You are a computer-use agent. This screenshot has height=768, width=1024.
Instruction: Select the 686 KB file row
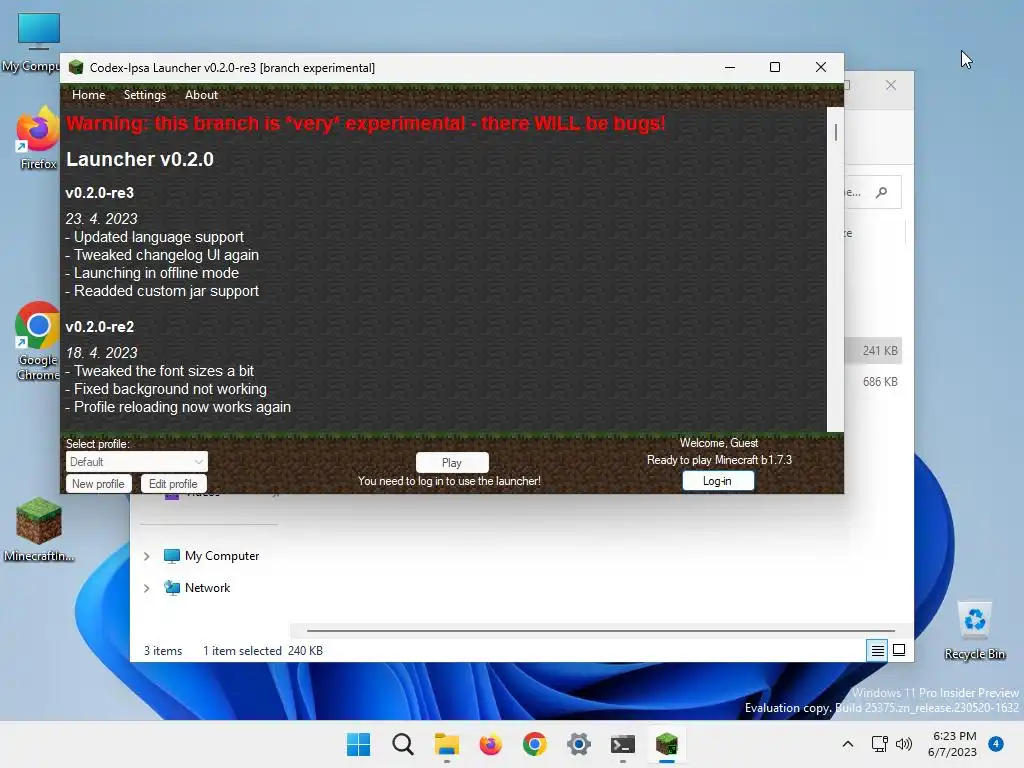pos(873,381)
